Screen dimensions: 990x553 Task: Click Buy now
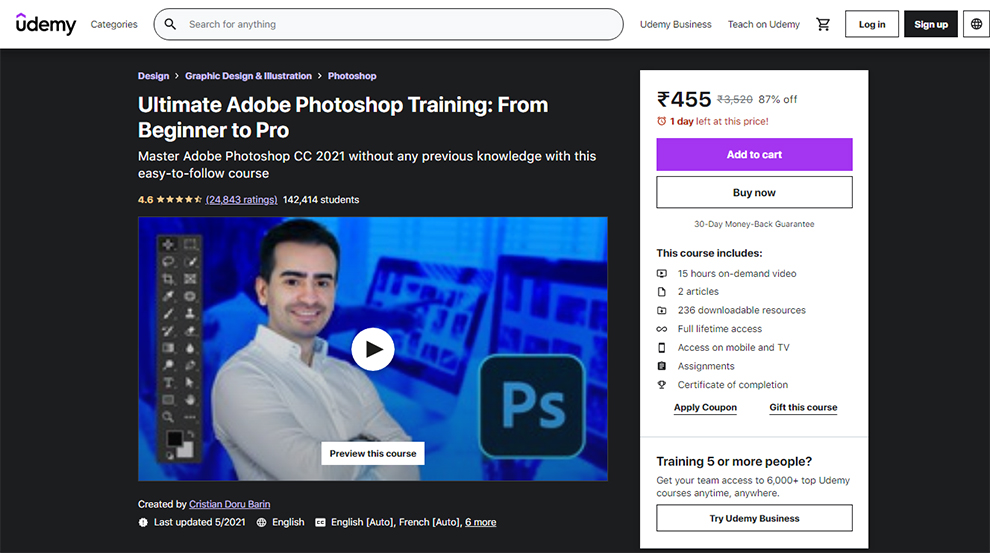(x=754, y=193)
